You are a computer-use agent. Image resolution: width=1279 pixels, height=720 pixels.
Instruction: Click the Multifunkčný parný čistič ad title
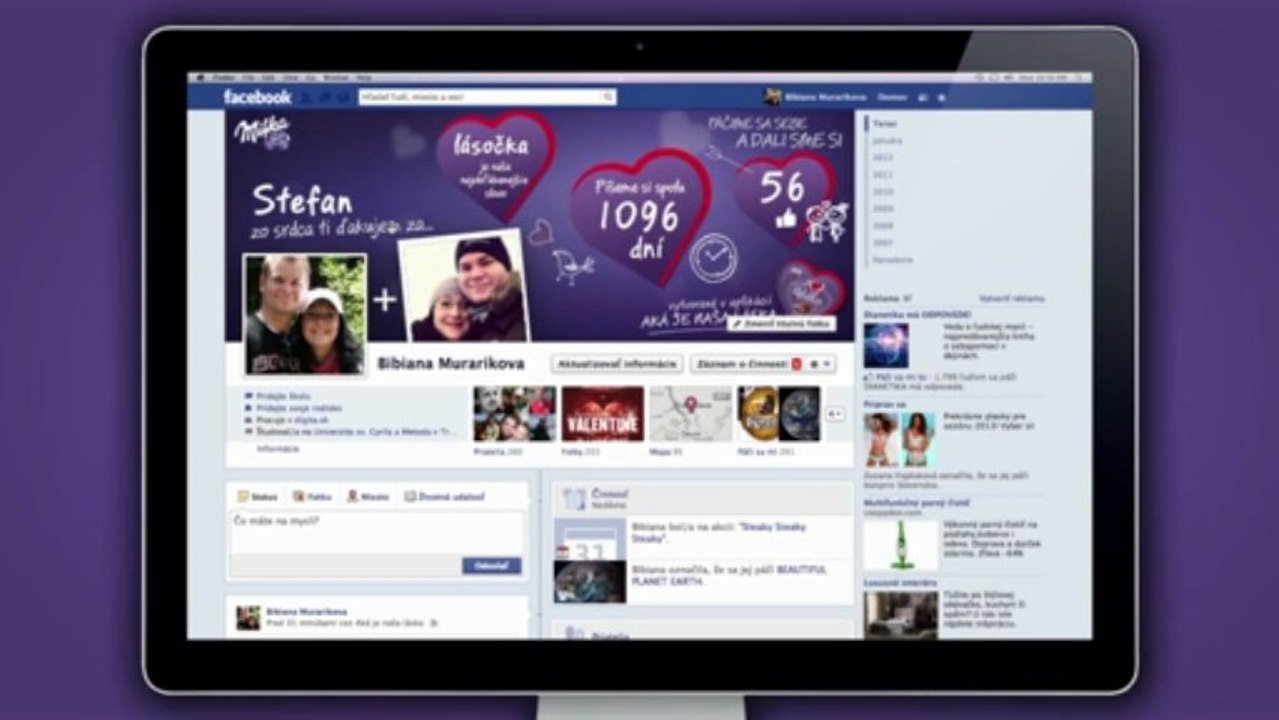pos(917,503)
